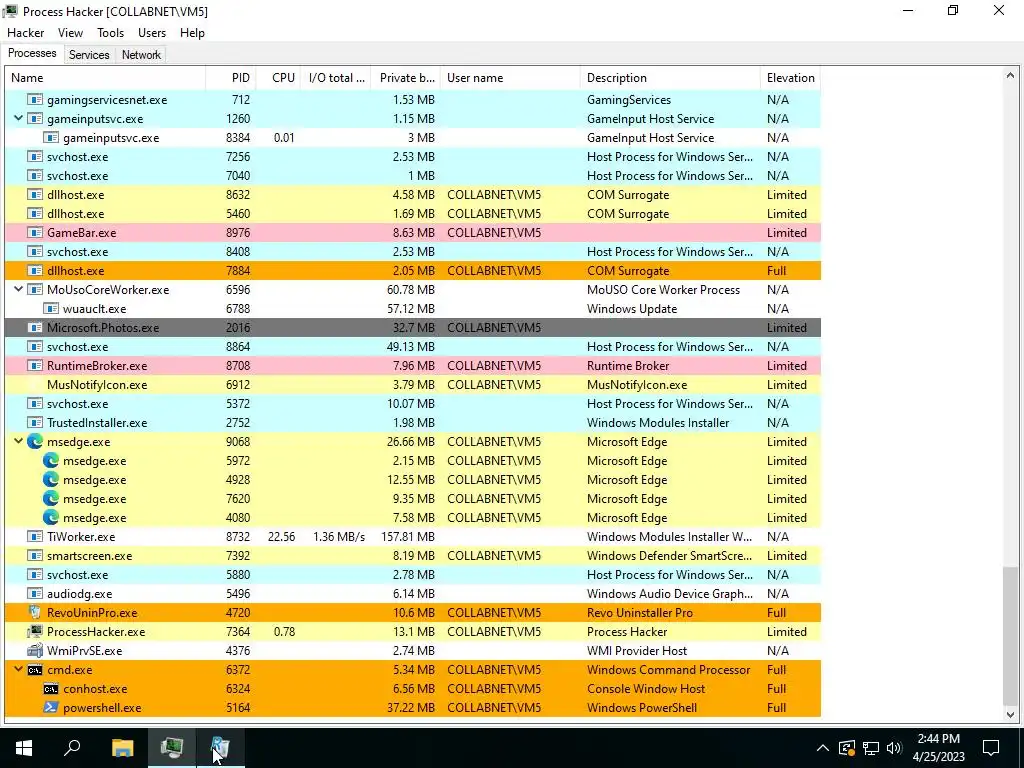The width and height of the screenshot is (1024, 768).
Task: Open the Users menu
Action: [152, 33]
